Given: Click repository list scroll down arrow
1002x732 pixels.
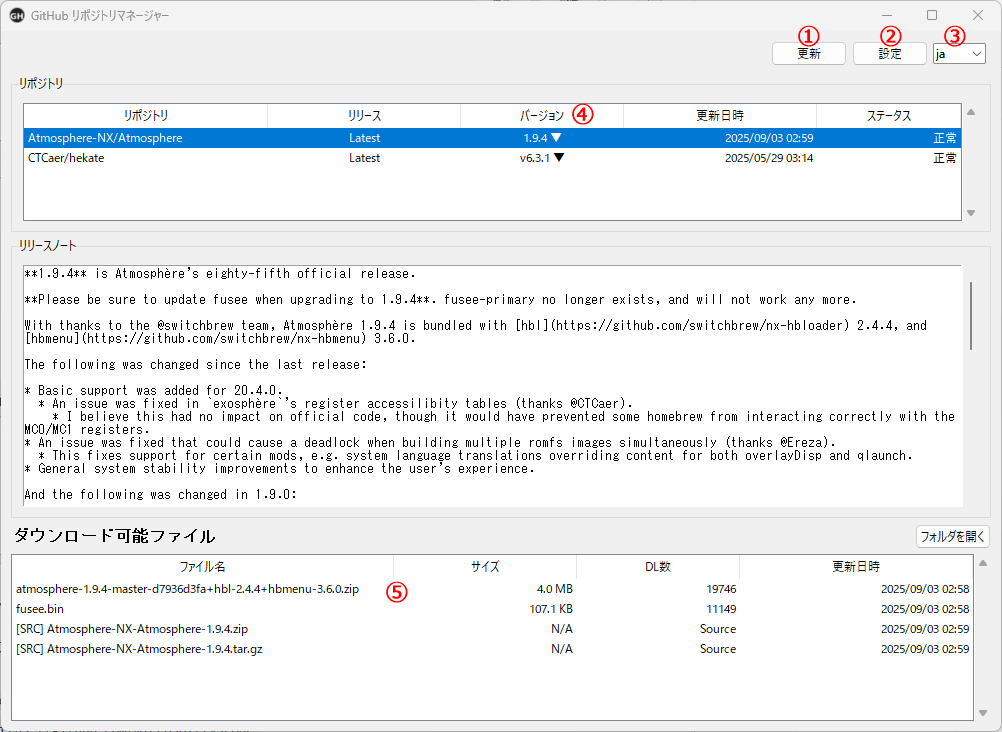Looking at the screenshot, I should tap(971, 213).
